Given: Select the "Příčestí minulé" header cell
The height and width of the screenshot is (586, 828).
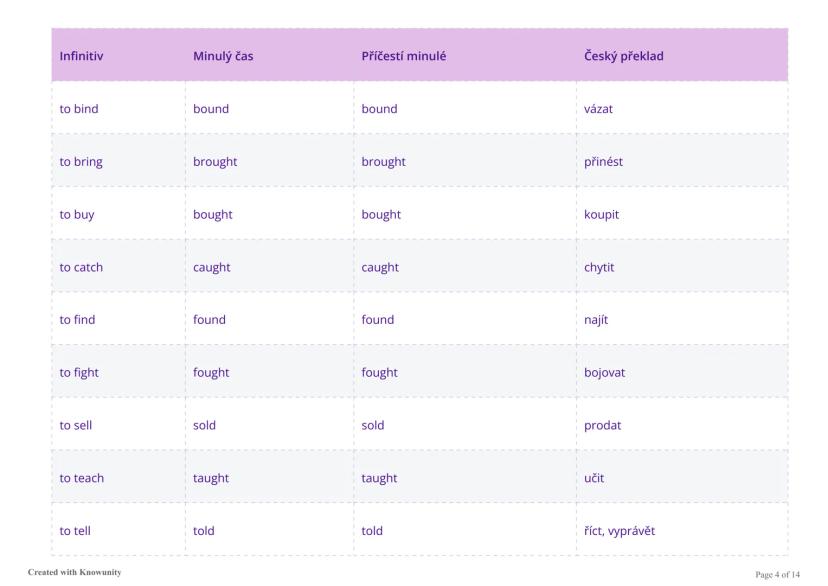Looking at the screenshot, I should click(403, 56).
